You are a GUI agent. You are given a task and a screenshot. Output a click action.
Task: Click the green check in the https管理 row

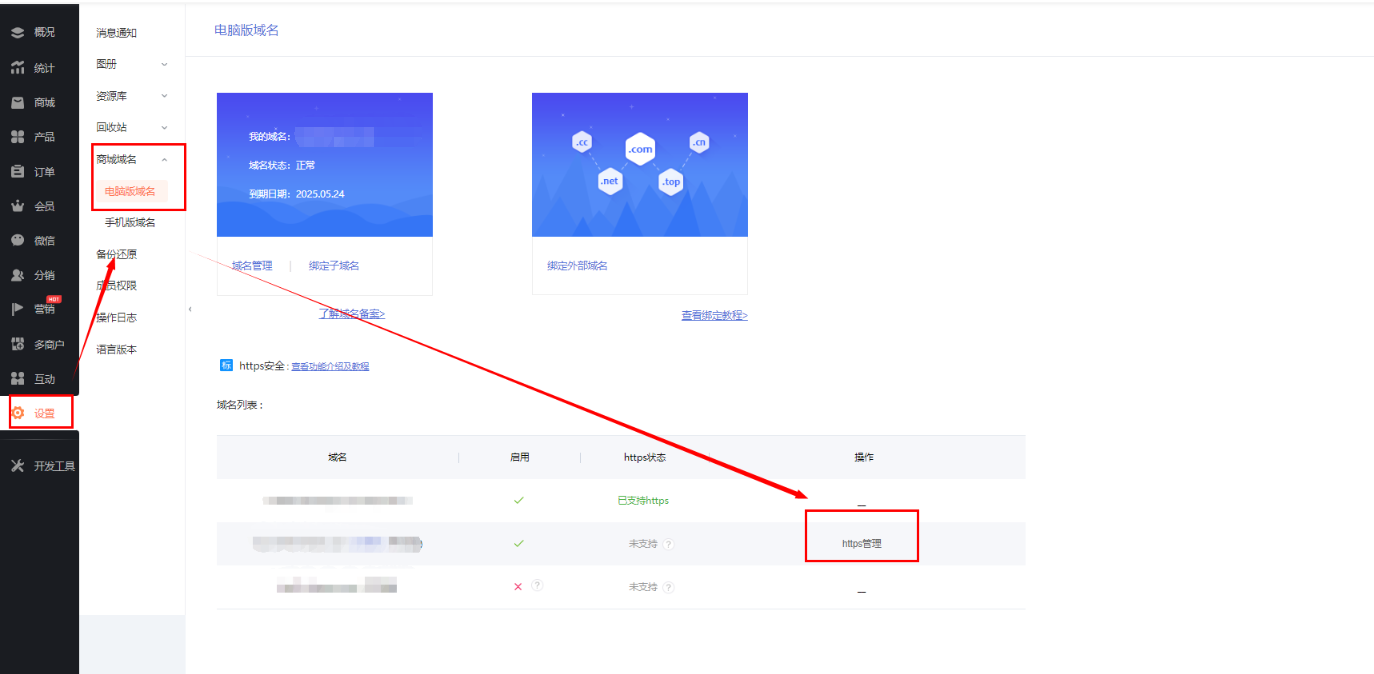tap(518, 544)
